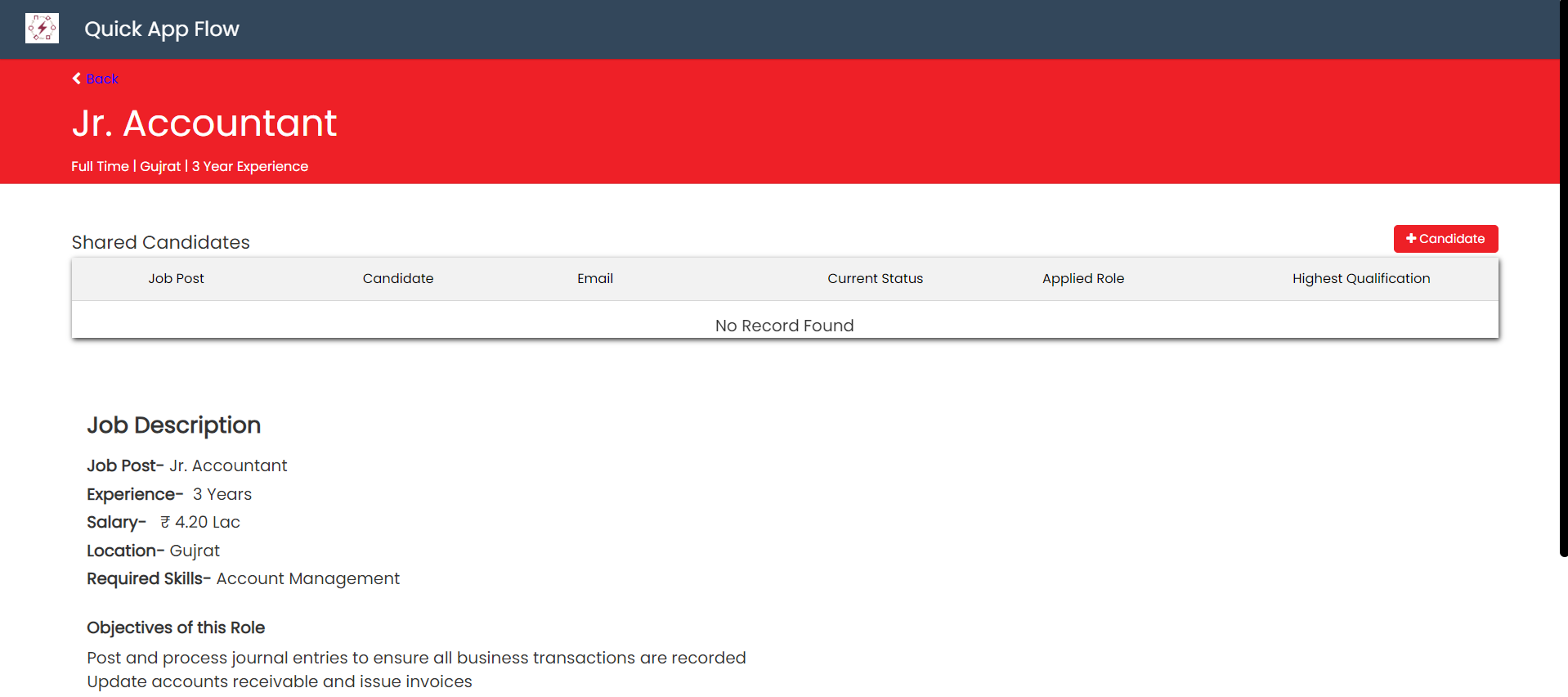Screen dimensions: 1568x697
Task: Click the back chevron arrow icon
Action: click(x=77, y=79)
